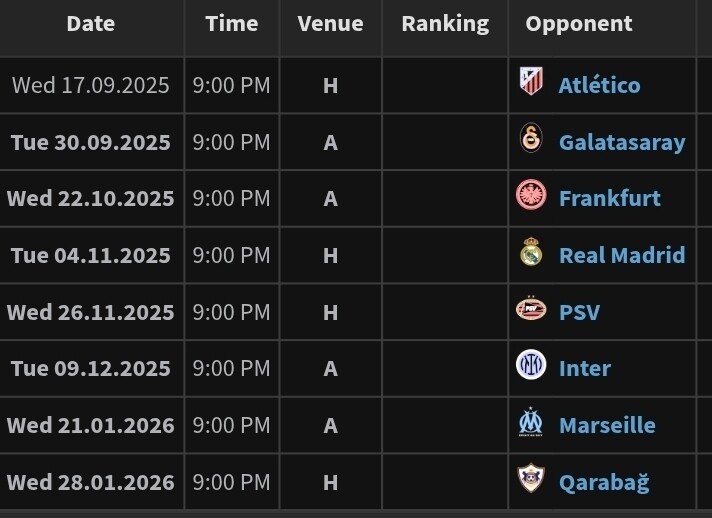This screenshot has width=712, height=518.
Task: Click the Ranking column header
Action: click(445, 24)
